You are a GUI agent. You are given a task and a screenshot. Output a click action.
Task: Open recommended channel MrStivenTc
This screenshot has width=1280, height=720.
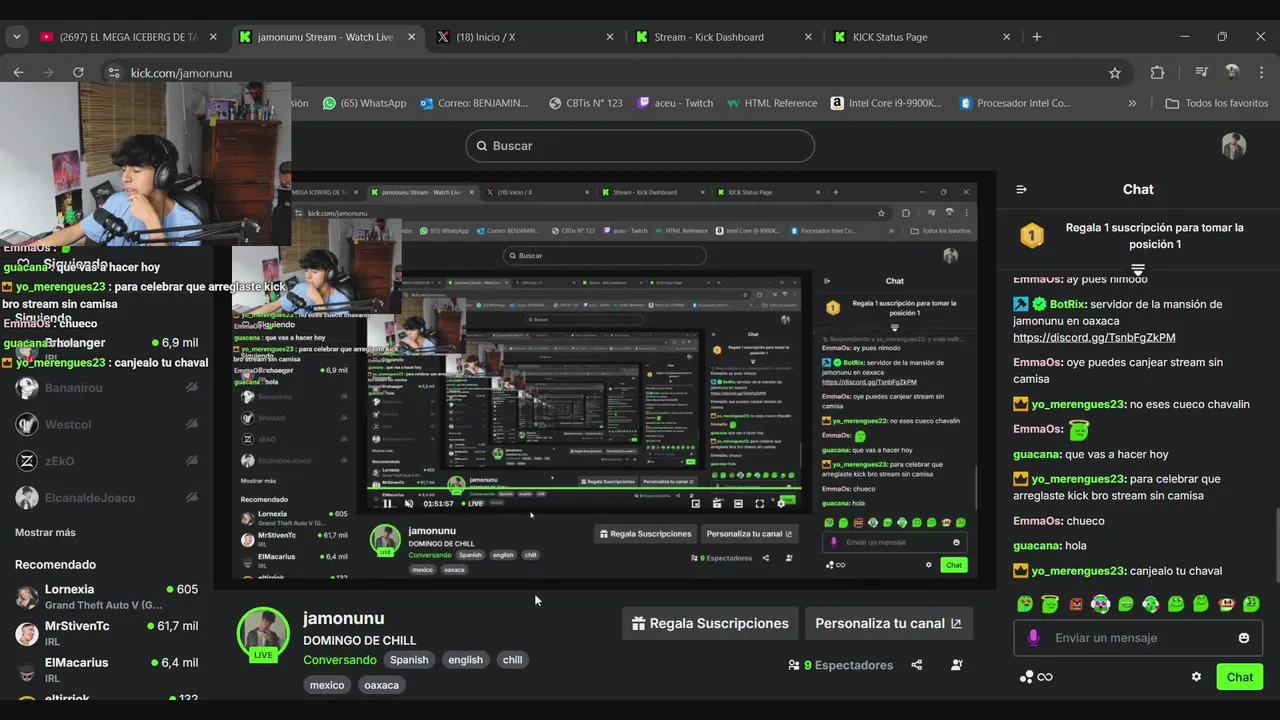(x=106, y=633)
